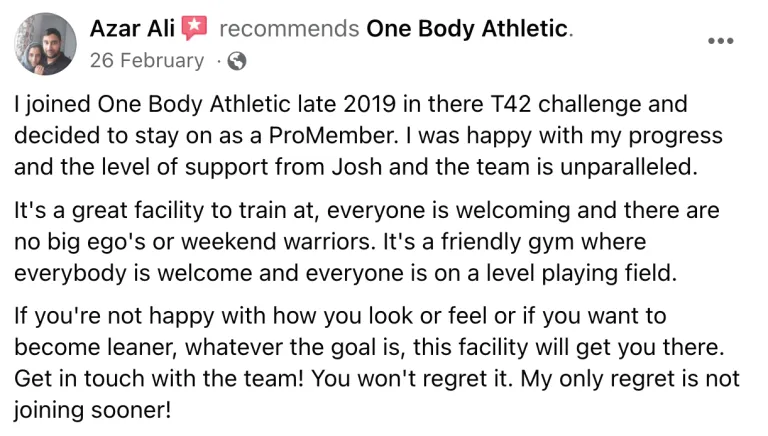Click the red star recommendation badge
The image size is (768, 436).
pos(194,27)
